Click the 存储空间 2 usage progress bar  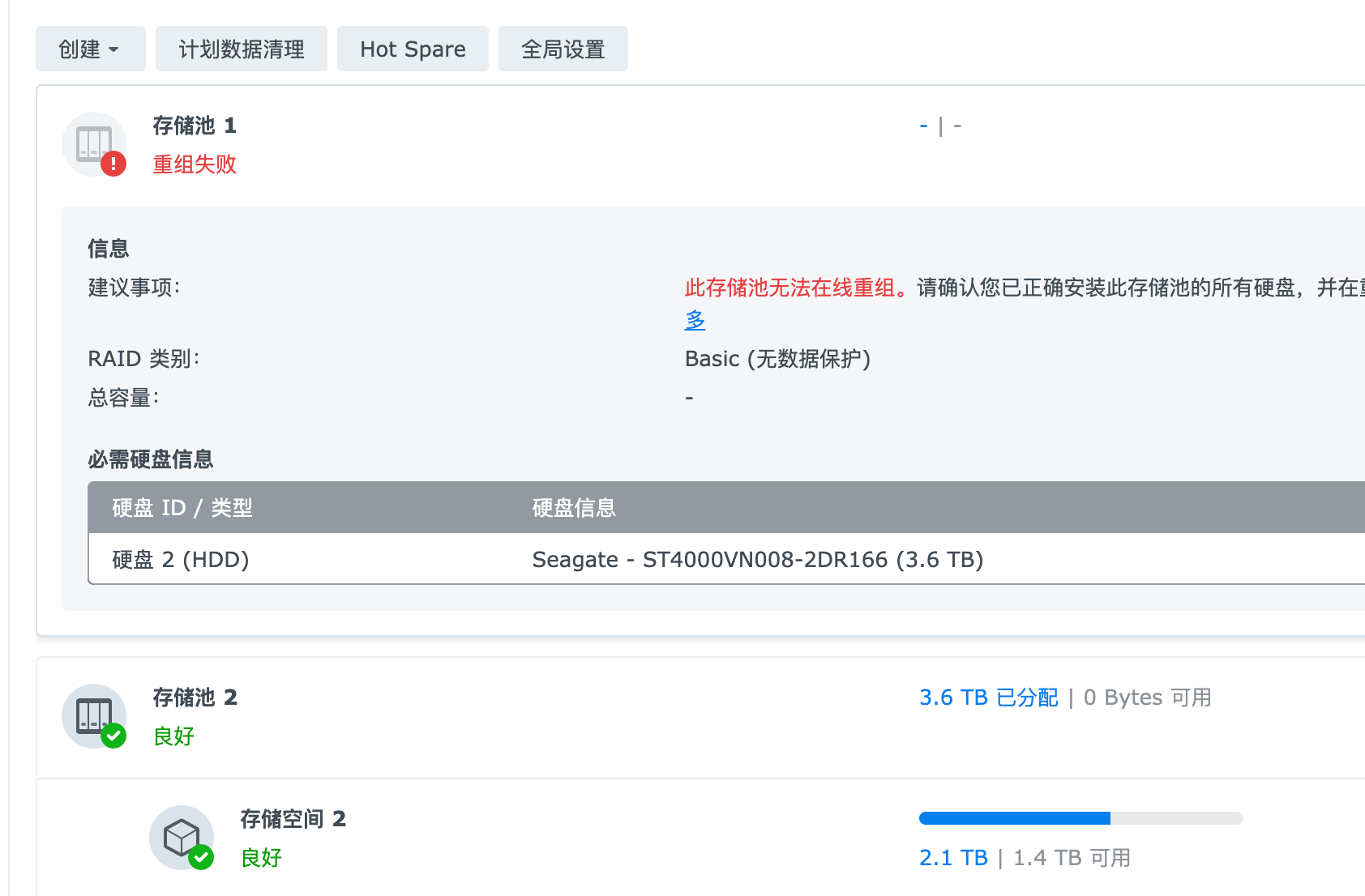click(1080, 818)
